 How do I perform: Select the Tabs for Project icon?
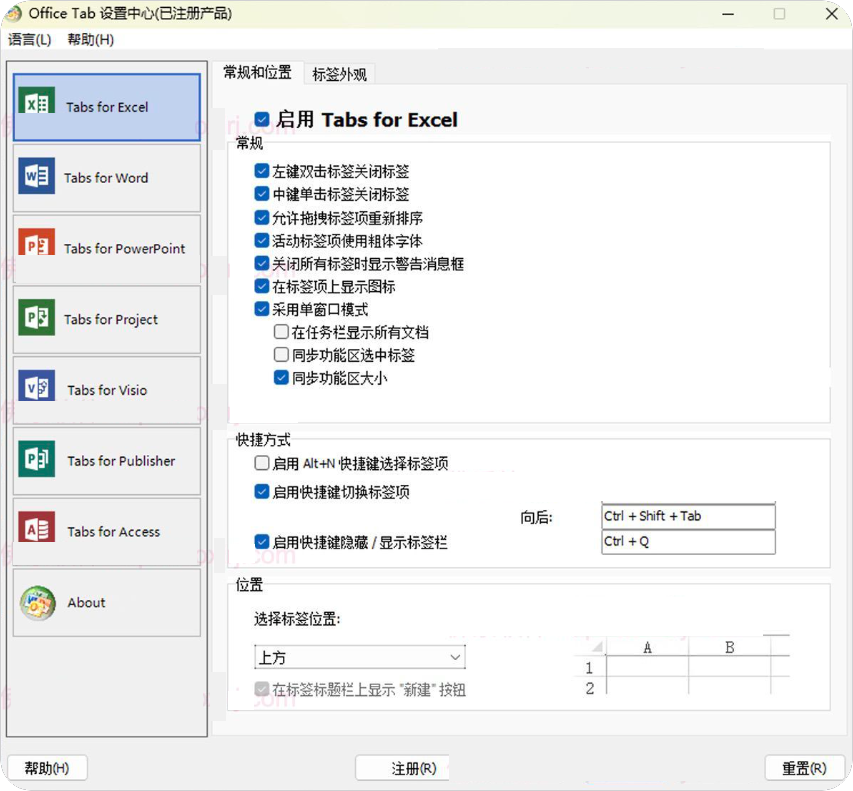point(37,319)
